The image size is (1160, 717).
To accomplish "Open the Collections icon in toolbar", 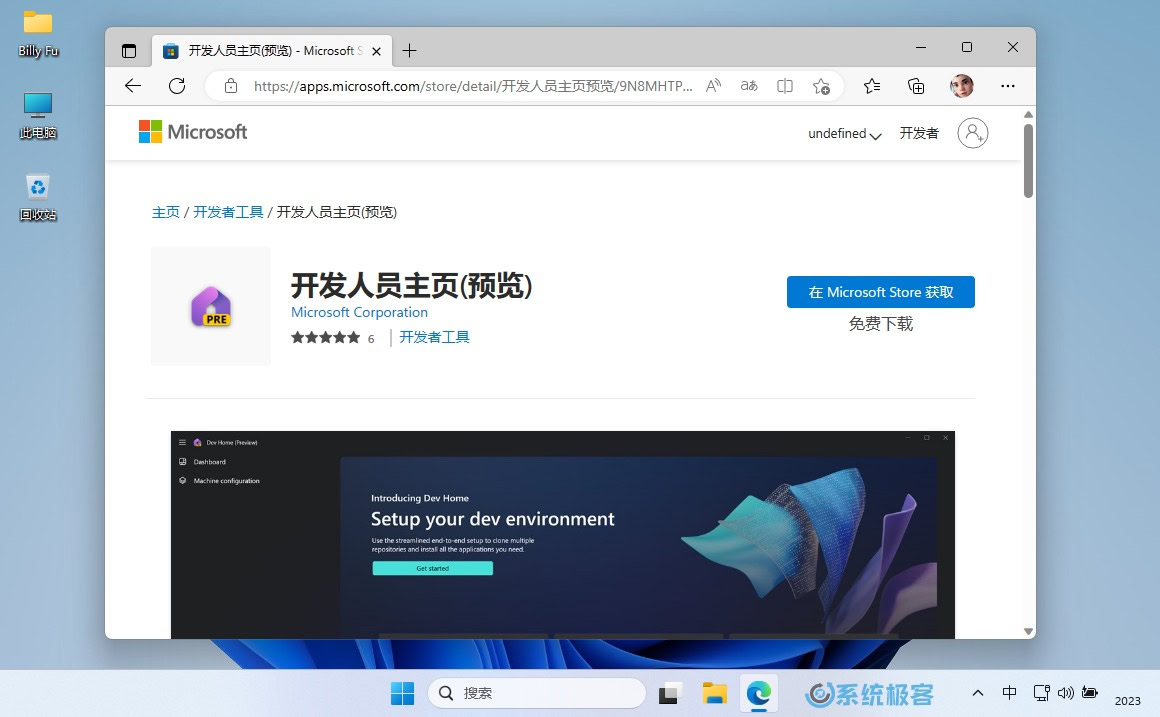I will (916, 86).
